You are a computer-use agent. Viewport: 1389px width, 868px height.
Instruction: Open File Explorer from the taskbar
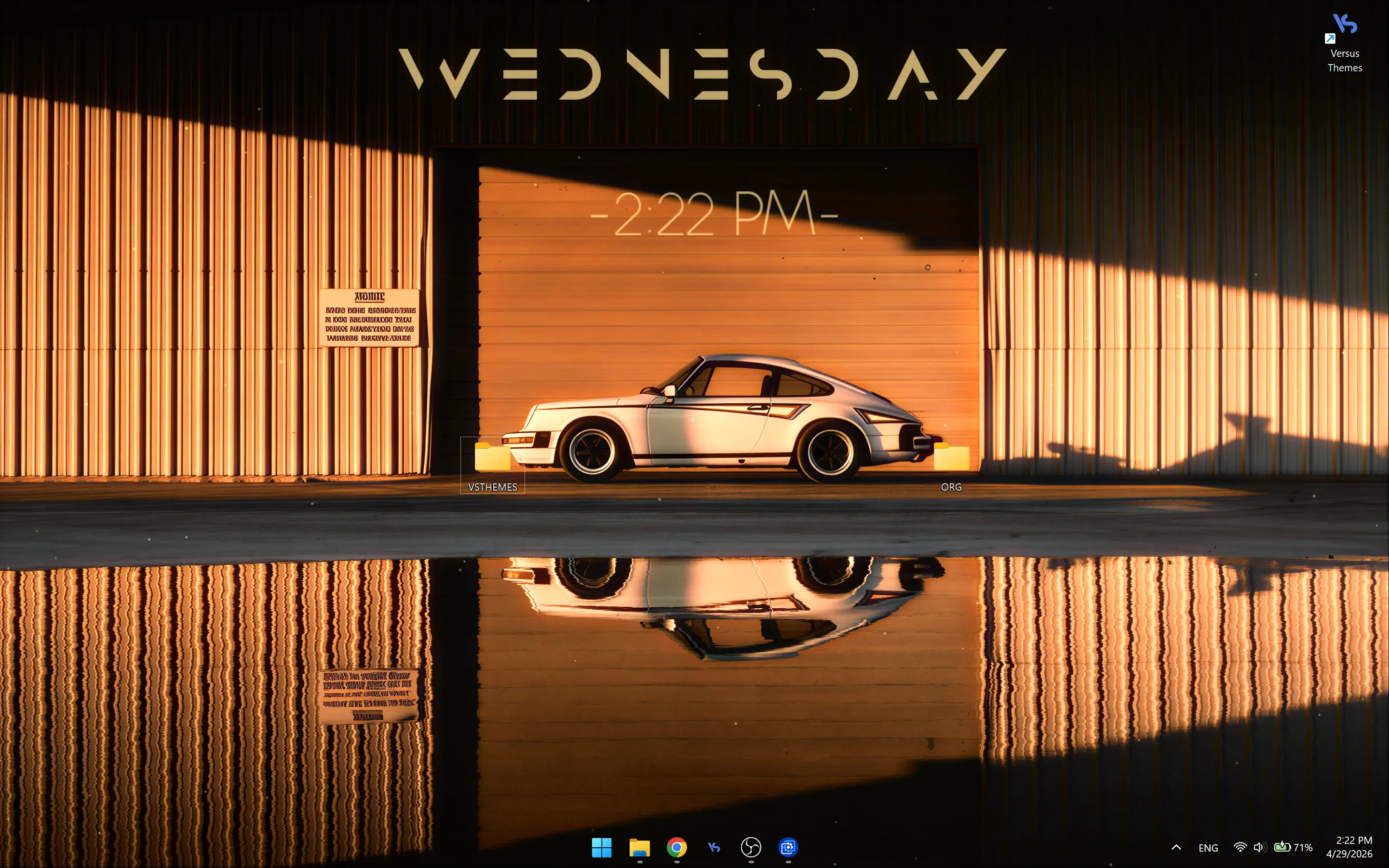(639, 847)
